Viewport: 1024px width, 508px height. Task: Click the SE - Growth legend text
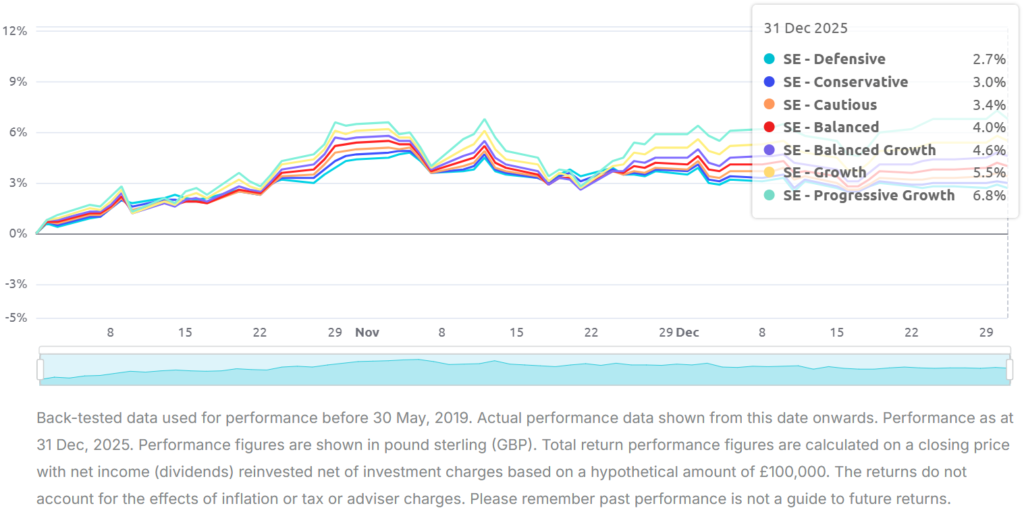pos(824,173)
